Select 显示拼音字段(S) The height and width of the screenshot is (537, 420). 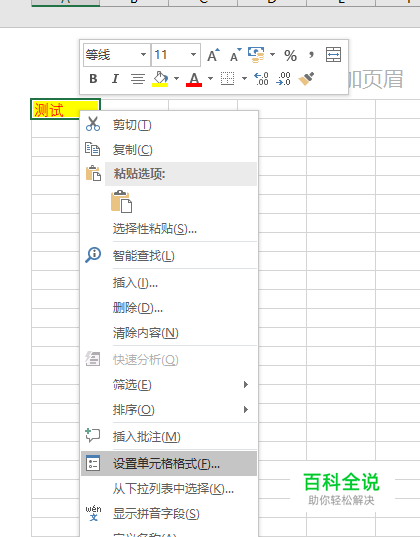pos(169,514)
